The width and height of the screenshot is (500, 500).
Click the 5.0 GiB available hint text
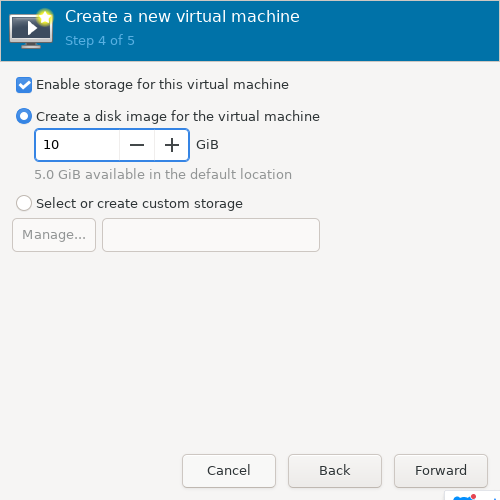pyautogui.click(x=163, y=174)
